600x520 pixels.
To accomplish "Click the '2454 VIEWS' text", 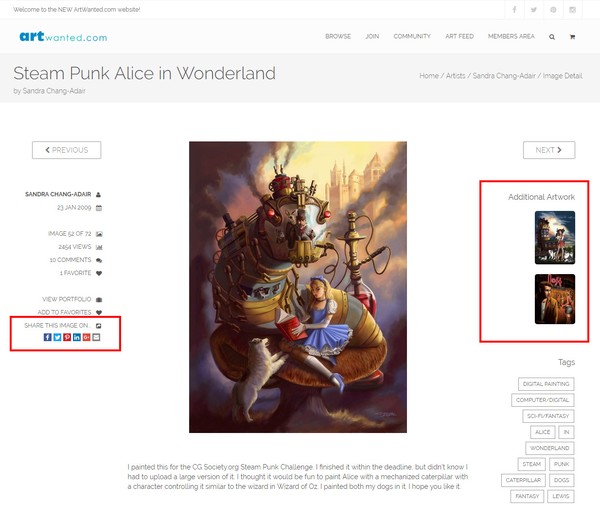I will 75,247.
